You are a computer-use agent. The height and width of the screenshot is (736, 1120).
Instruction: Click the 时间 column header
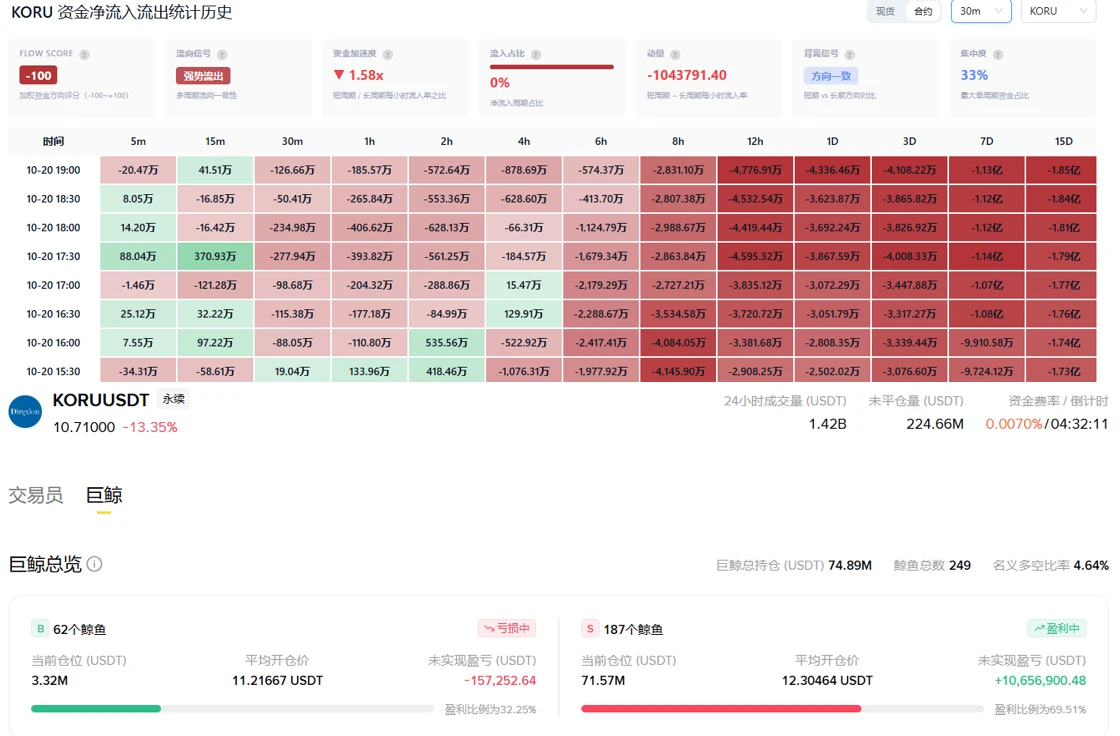54,141
